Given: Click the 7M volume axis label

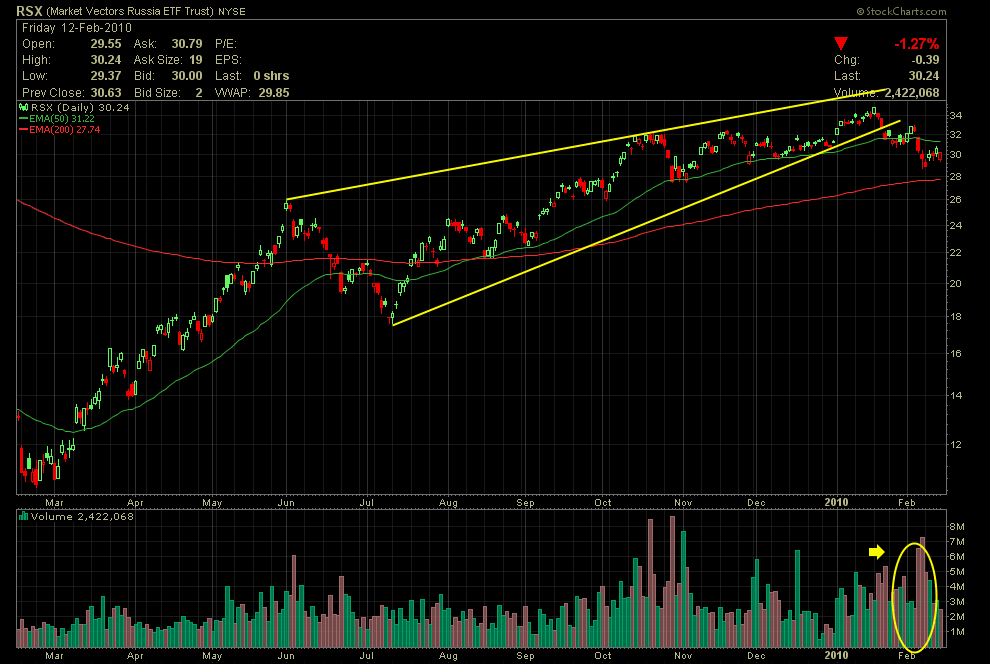Looking at the screenshot, I should click(957, 542).
